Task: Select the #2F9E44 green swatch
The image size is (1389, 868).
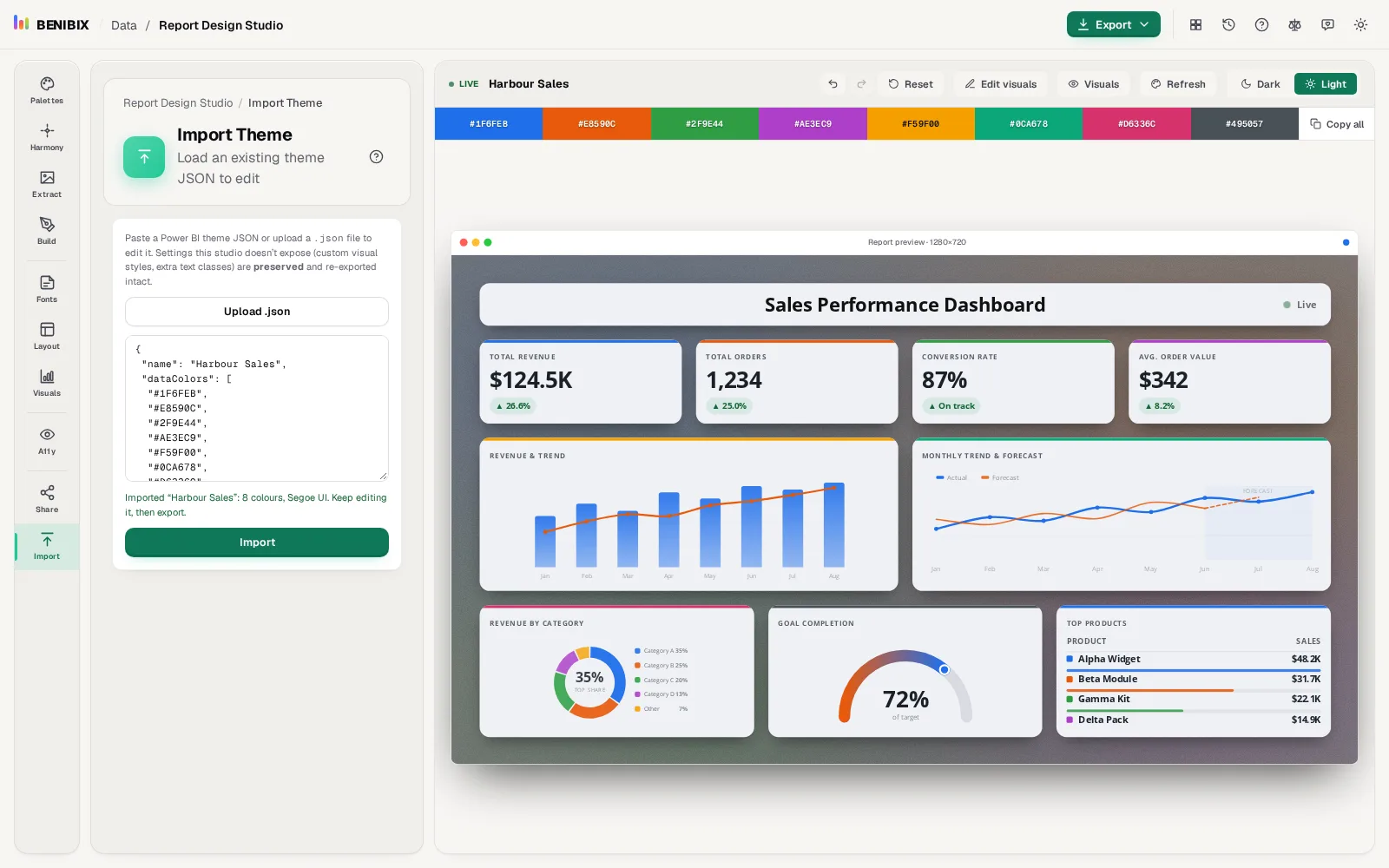Action: [x=705, y=124]
